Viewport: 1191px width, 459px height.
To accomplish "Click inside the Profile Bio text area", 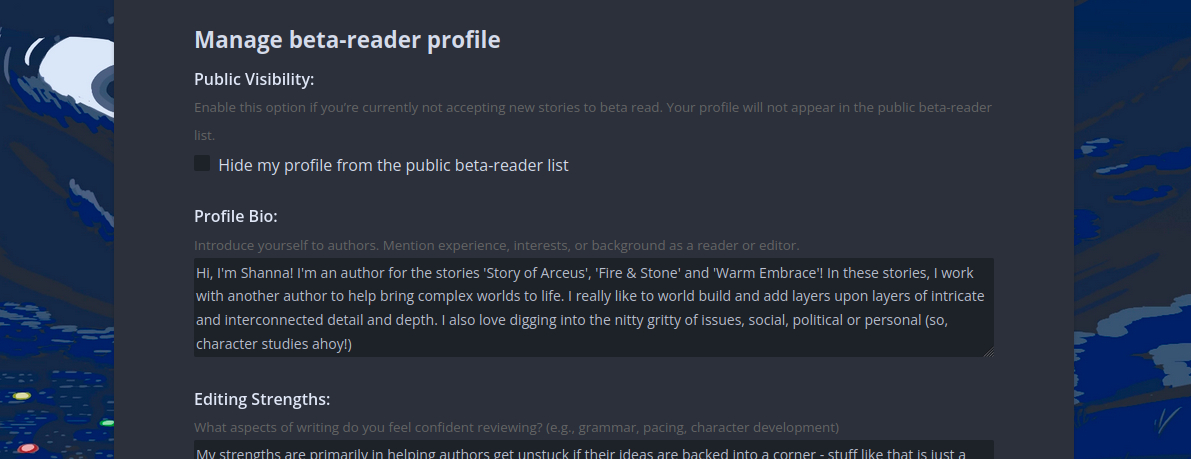I will click(x=593, y=307).
